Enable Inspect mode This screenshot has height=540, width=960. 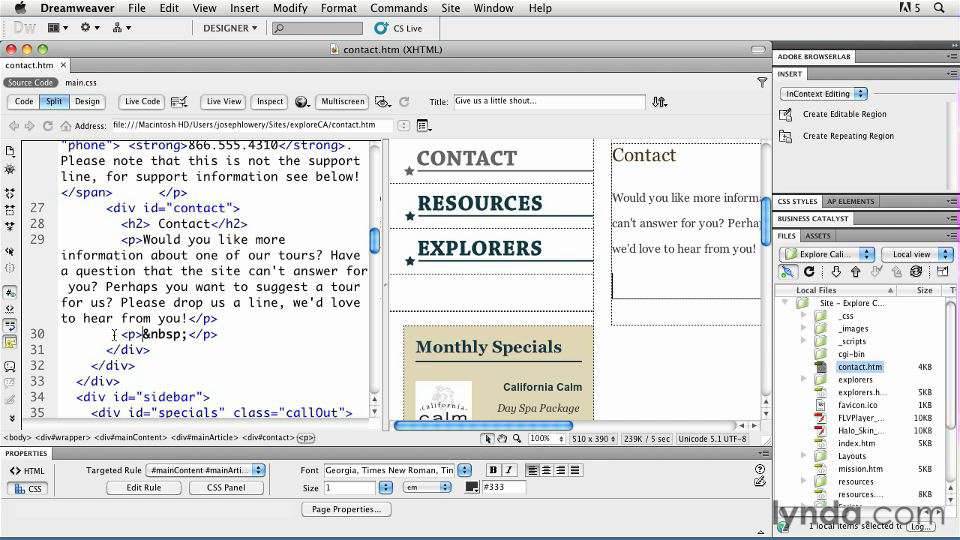(269, 102)
